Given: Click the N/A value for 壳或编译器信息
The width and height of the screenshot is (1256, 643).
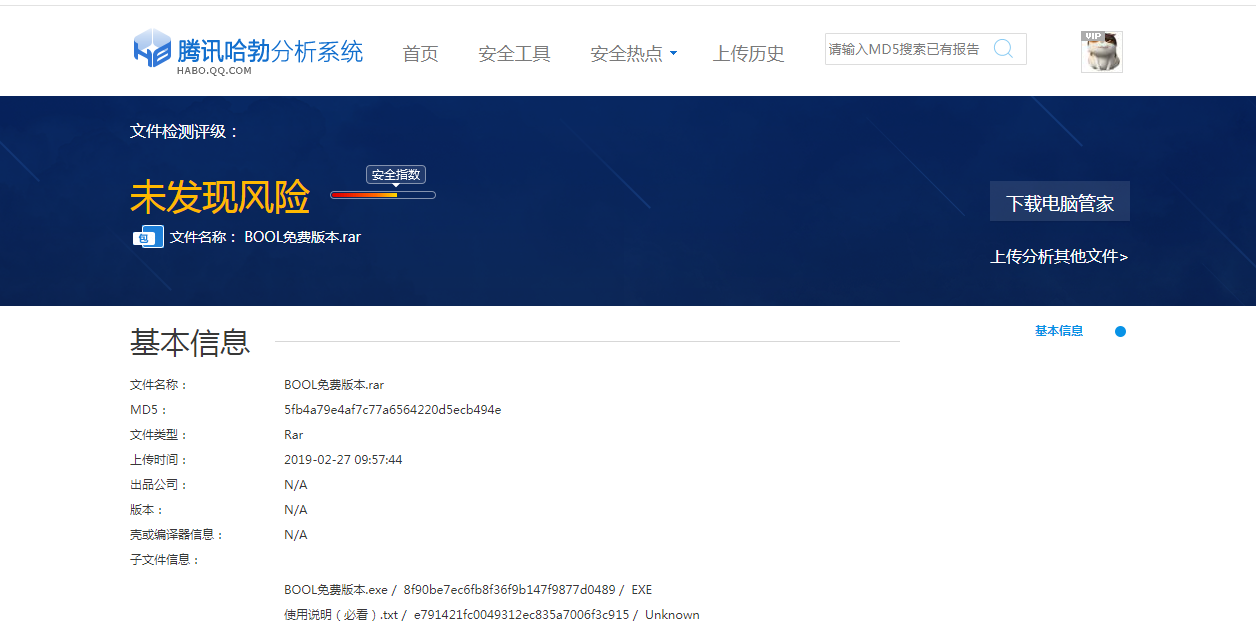Looking at the screenshot, I should [x=296, y=535].
